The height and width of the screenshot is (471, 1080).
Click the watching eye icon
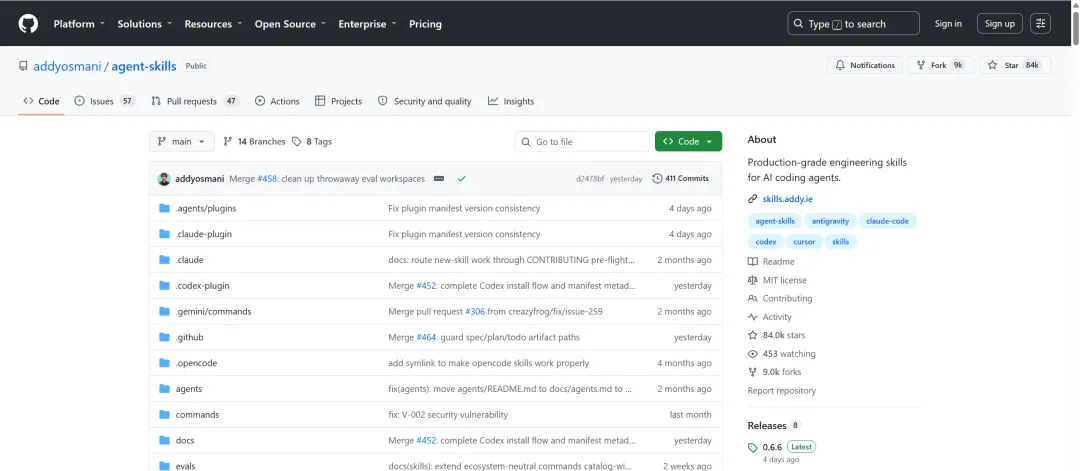point(752,354)
